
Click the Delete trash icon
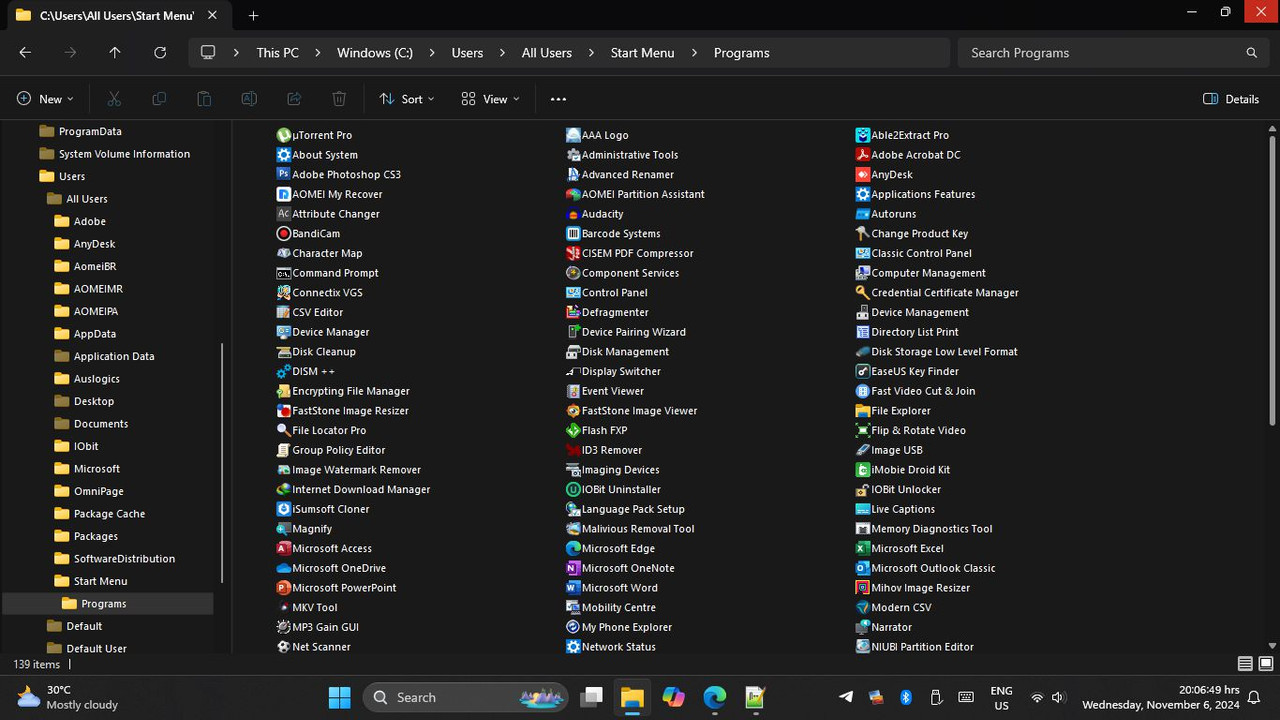(339, 99)
